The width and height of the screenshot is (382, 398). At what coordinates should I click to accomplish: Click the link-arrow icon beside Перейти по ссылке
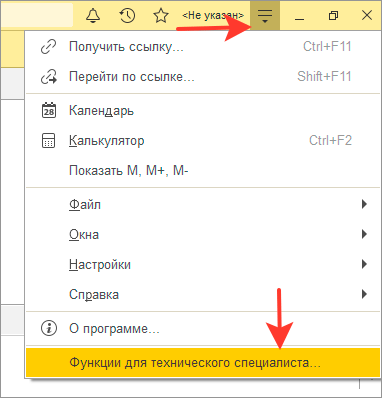tap(49, 77)
